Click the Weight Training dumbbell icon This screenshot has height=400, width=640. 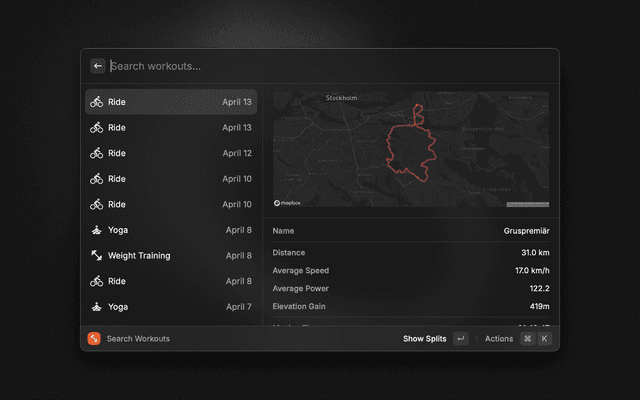point(96,256)
